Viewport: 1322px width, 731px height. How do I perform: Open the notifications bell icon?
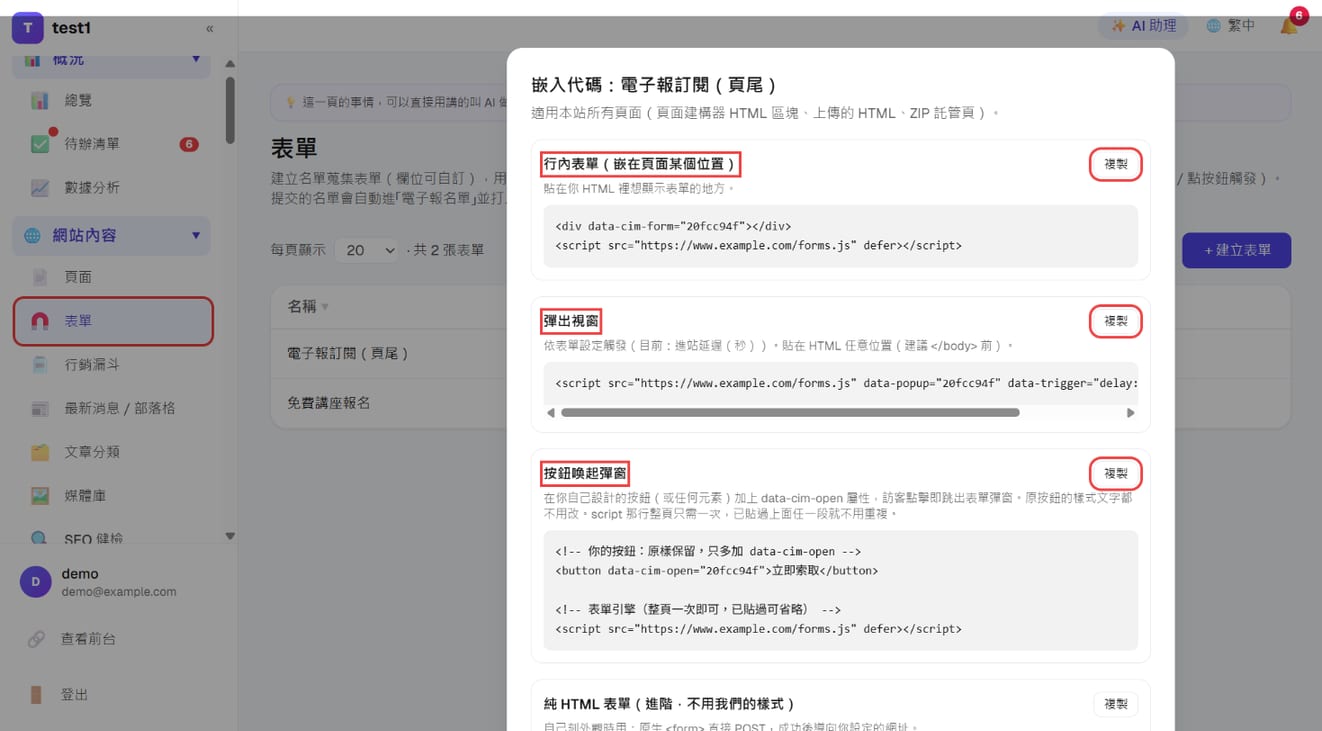point(1289,25)
